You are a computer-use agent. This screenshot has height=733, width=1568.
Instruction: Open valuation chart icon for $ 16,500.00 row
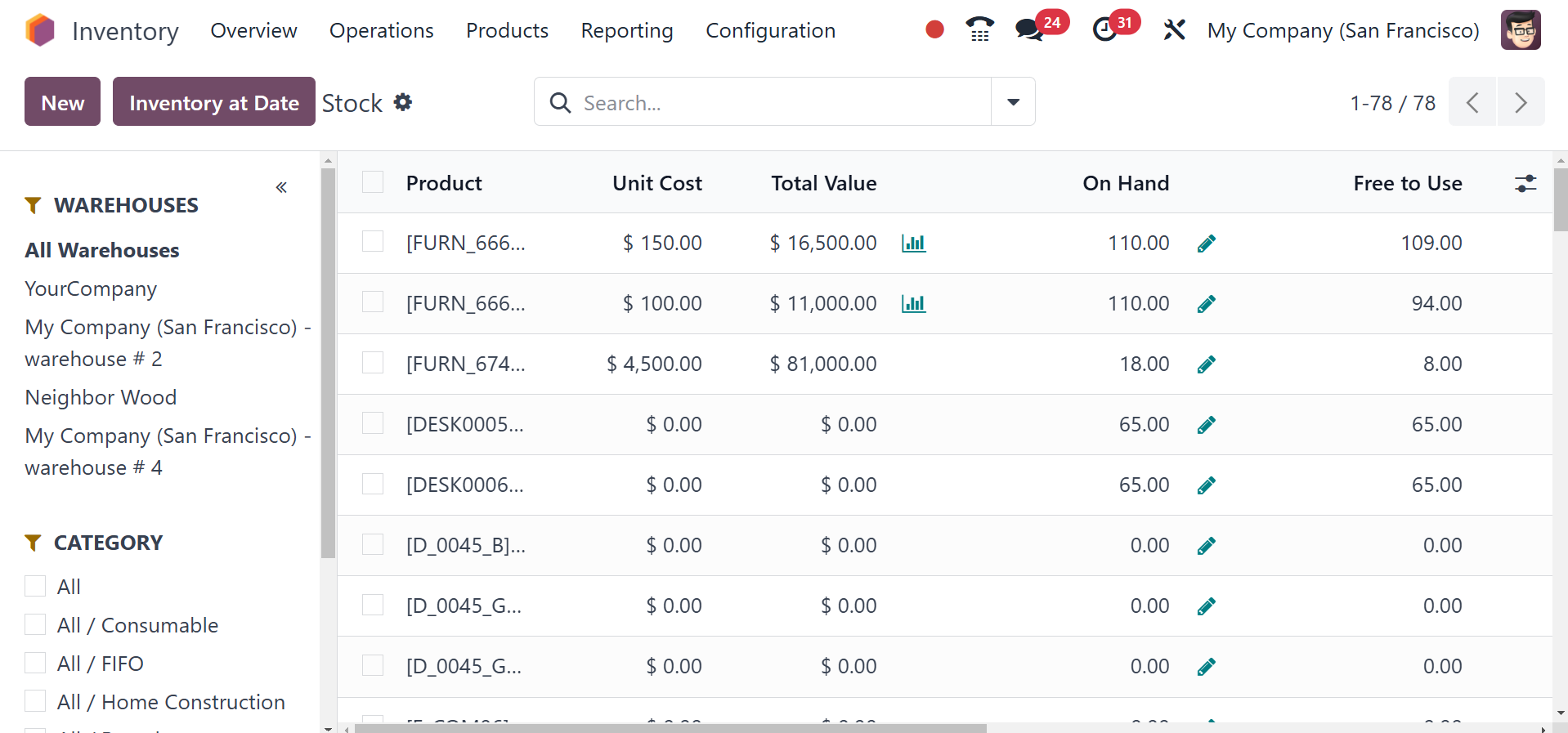pyautogui.click(x=913, y=244)
